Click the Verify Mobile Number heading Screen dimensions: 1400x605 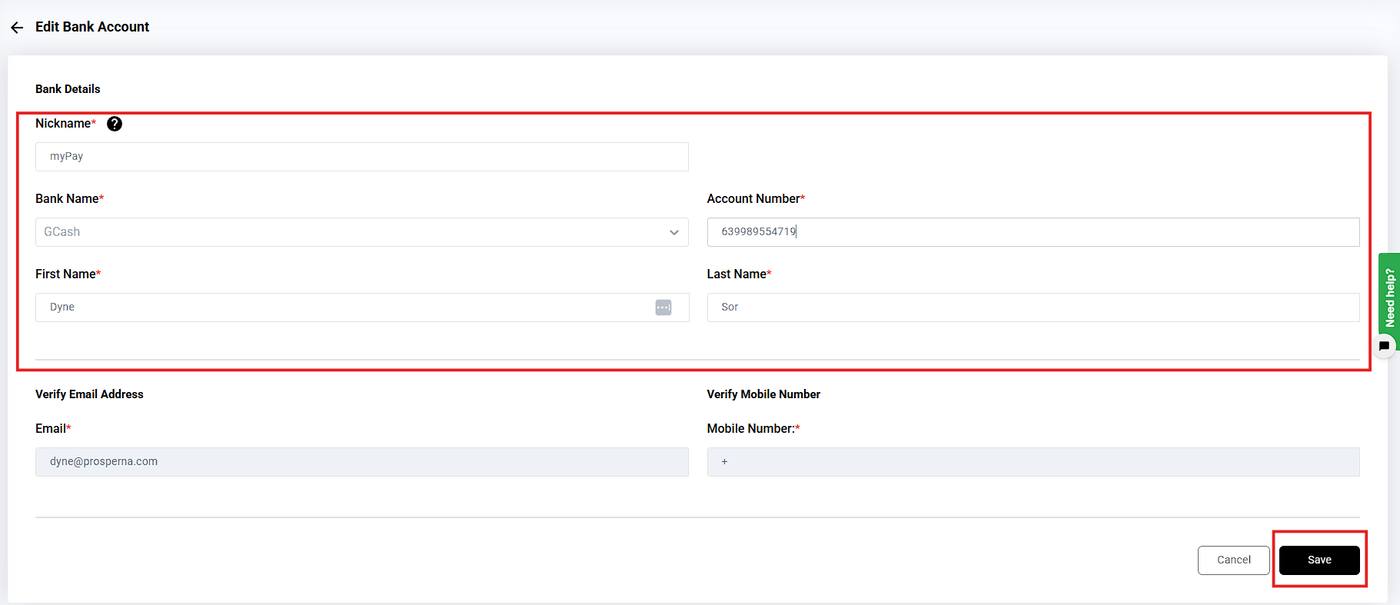pyautogui.click(x=763, y=394)
